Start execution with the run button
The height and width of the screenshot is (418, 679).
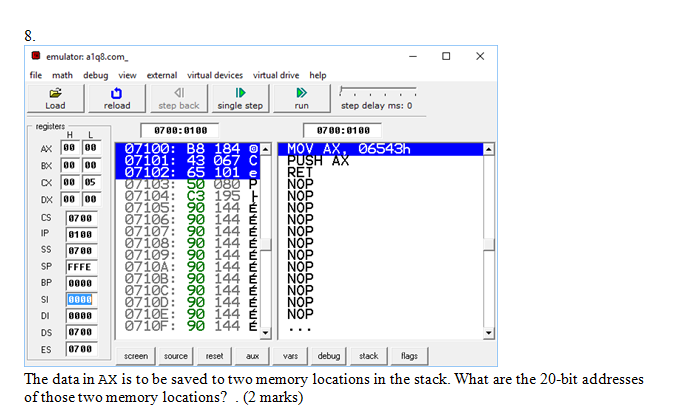301,98
